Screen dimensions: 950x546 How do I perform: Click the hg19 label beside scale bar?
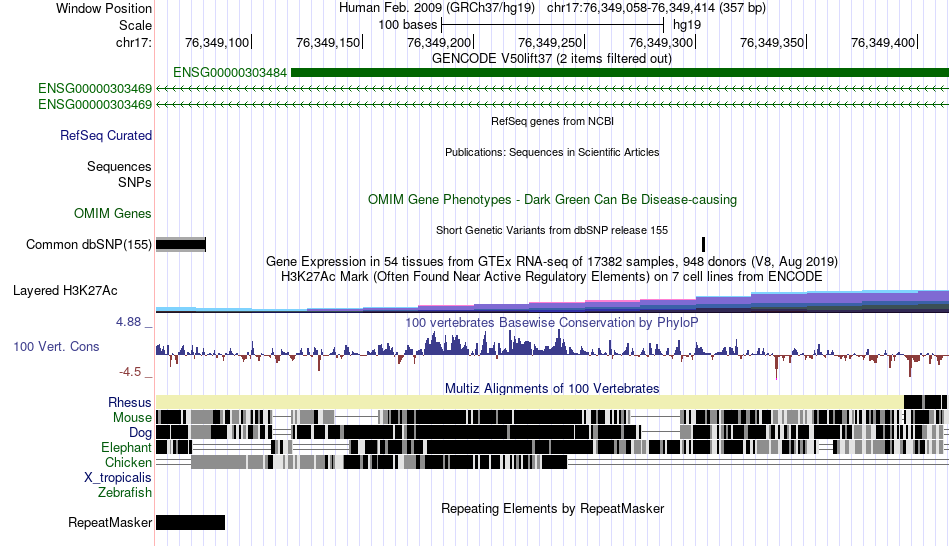[686, 25]
